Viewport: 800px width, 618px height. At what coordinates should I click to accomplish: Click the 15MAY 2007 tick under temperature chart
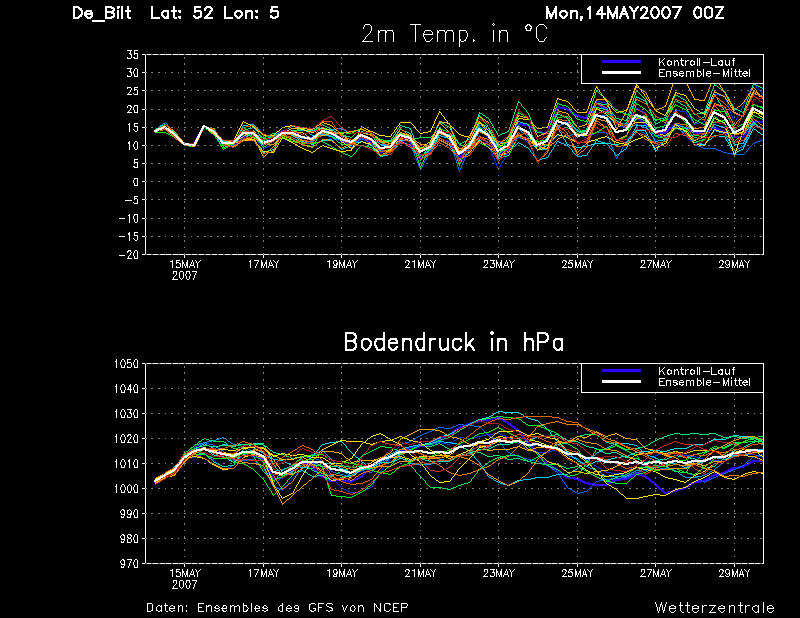point(185,270)
